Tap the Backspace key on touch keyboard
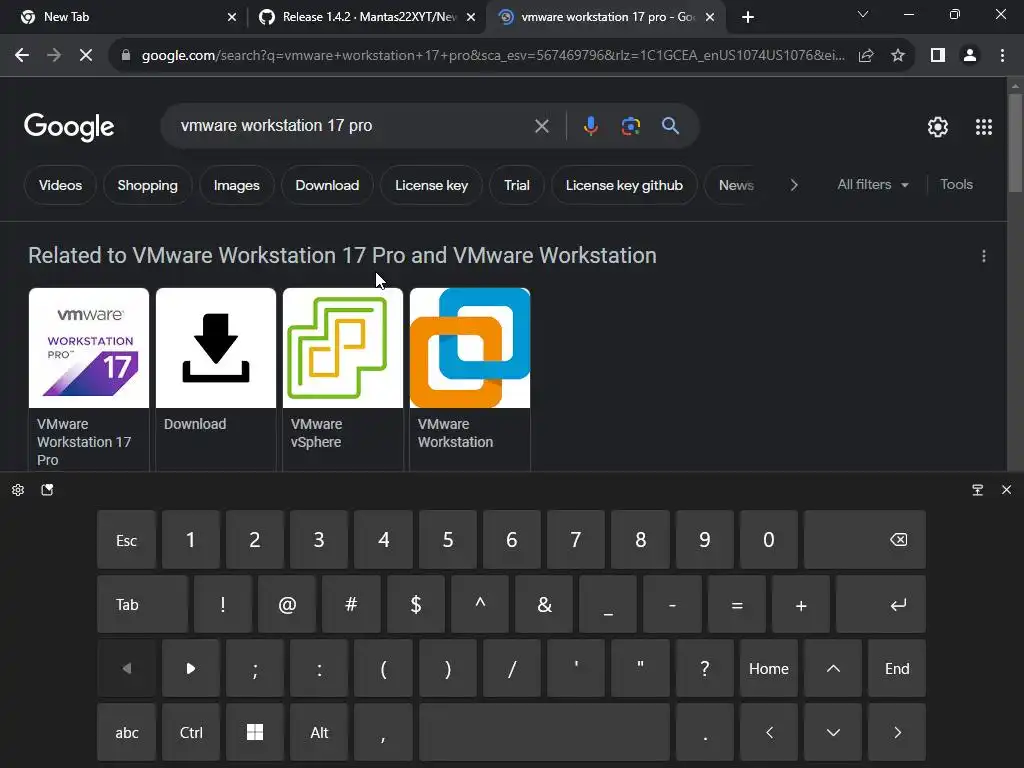Screen dimensions: 1024x768 [x=865, y=540]
